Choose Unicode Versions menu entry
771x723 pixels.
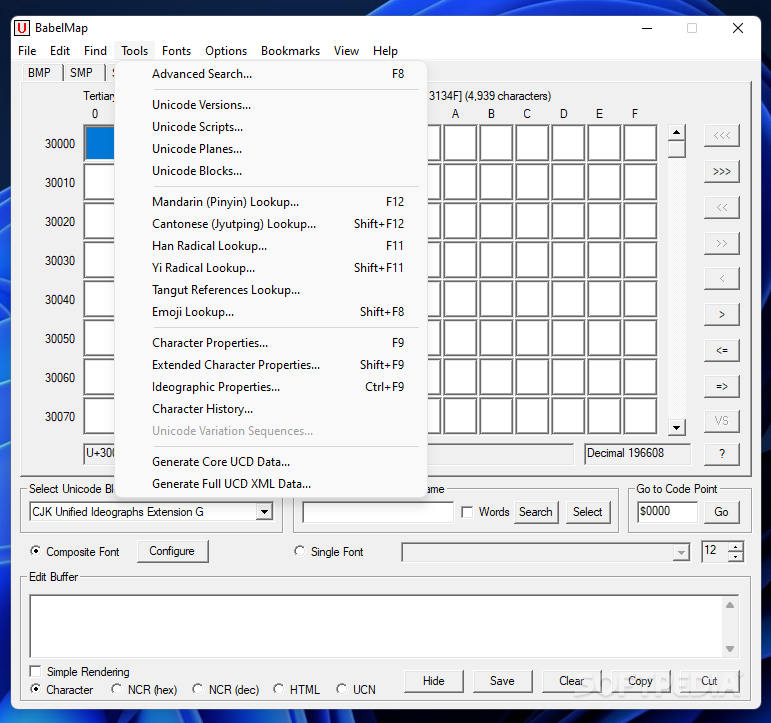(270, 105)
